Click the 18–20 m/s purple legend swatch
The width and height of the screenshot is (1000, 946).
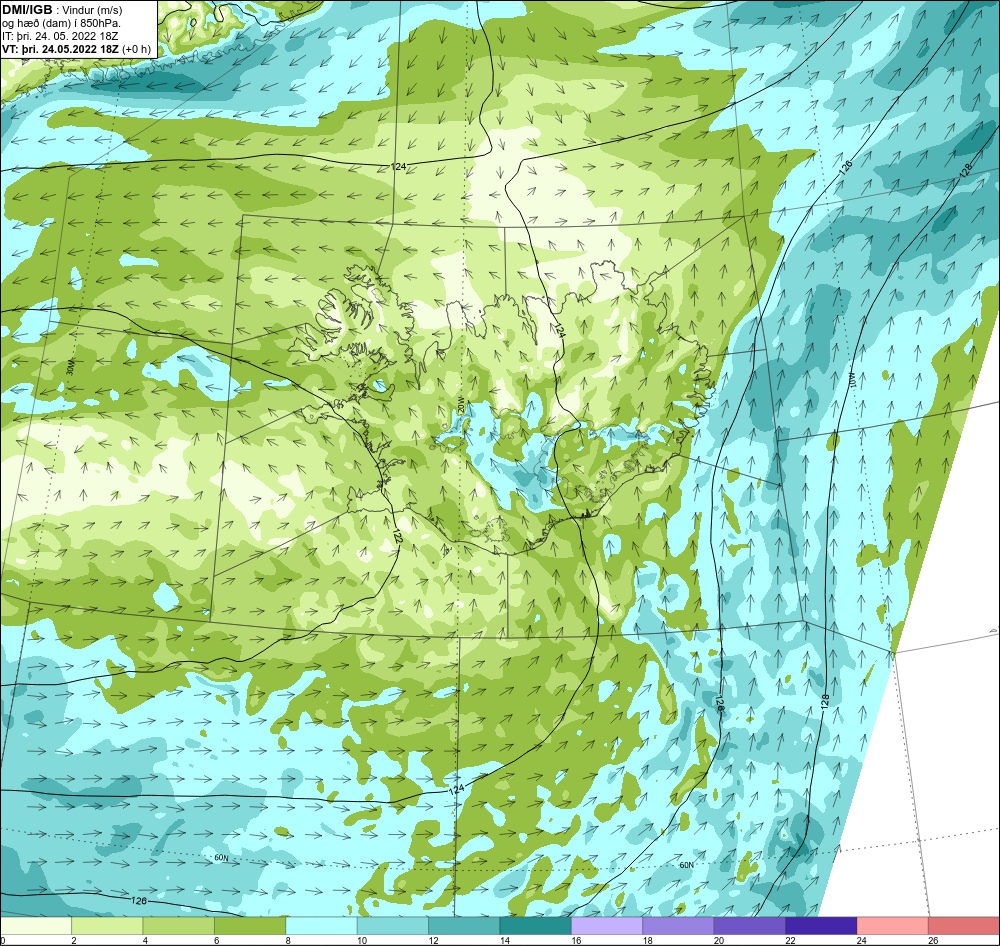pyautogui.click(x=679, y=926)
